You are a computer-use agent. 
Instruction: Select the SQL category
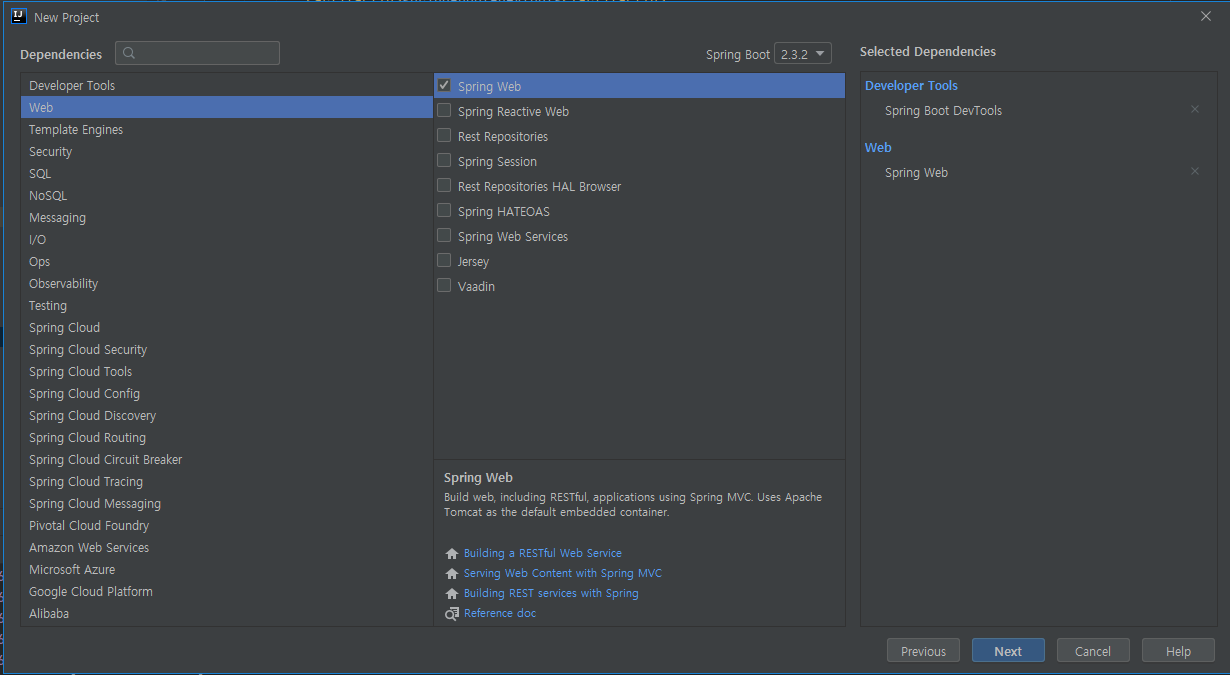[226, 173]
